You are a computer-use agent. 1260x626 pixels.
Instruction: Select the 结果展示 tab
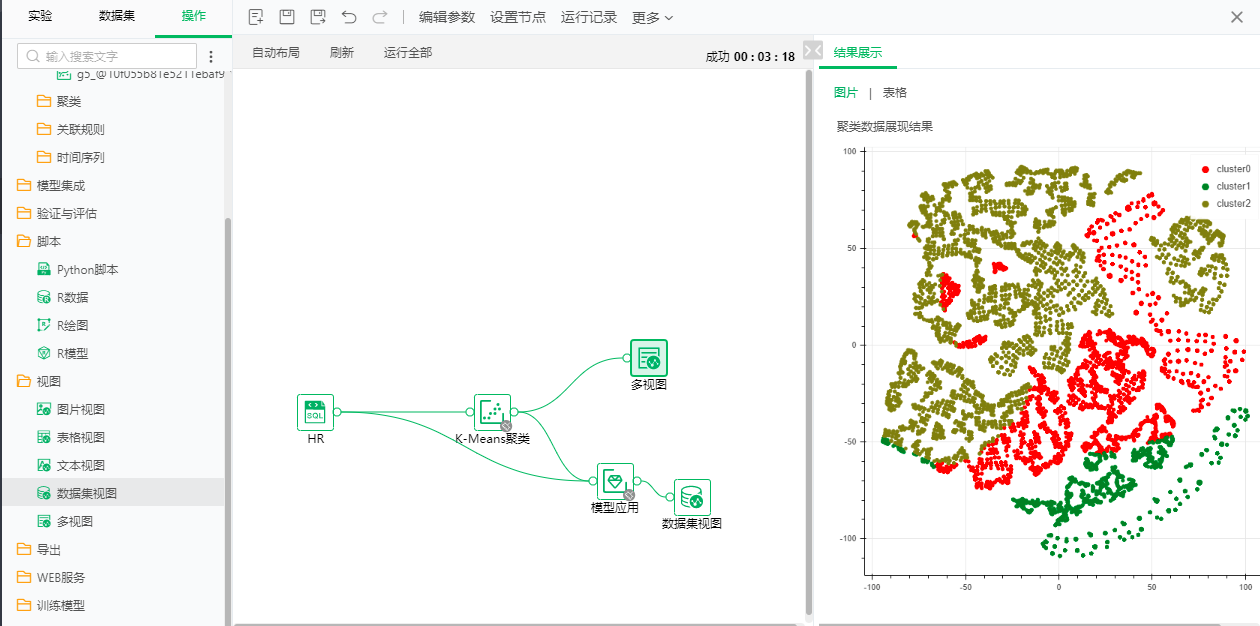pyautogui.click(x=858, y=53)
